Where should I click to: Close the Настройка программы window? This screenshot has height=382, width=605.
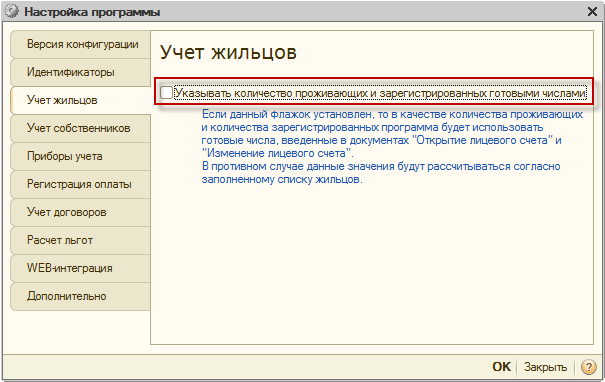pos(592,12)
